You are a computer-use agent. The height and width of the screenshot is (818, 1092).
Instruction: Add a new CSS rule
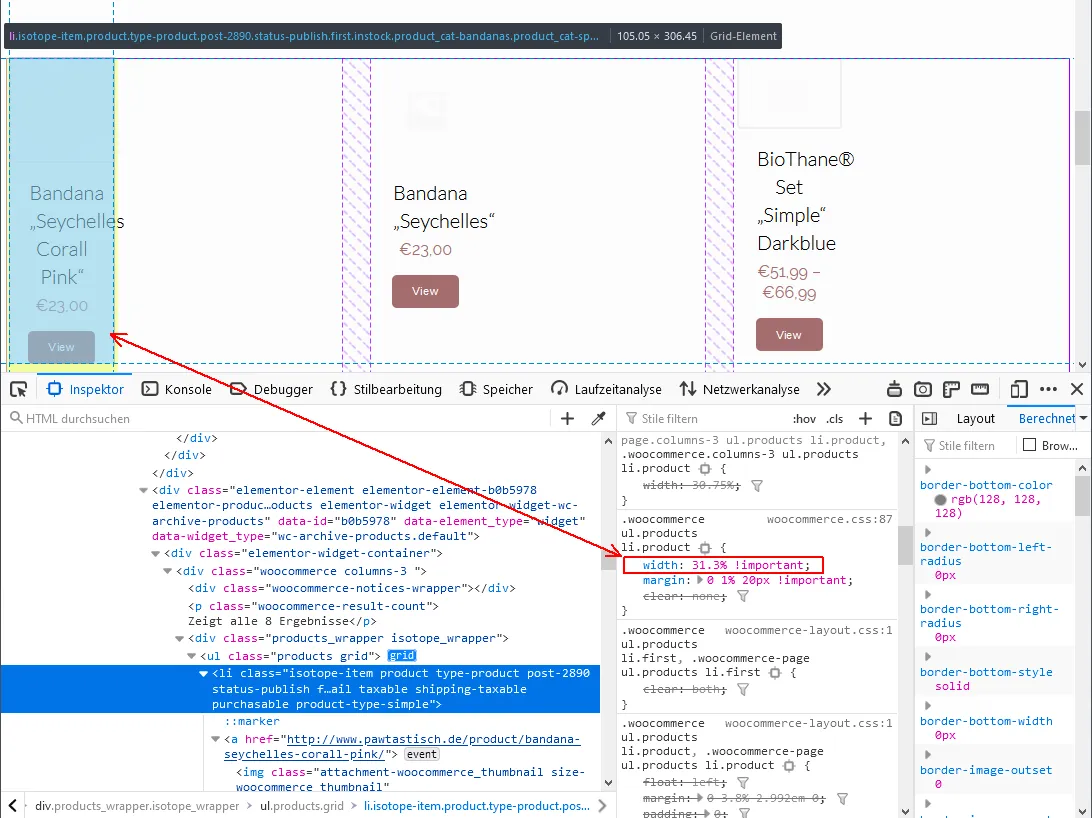865,418
